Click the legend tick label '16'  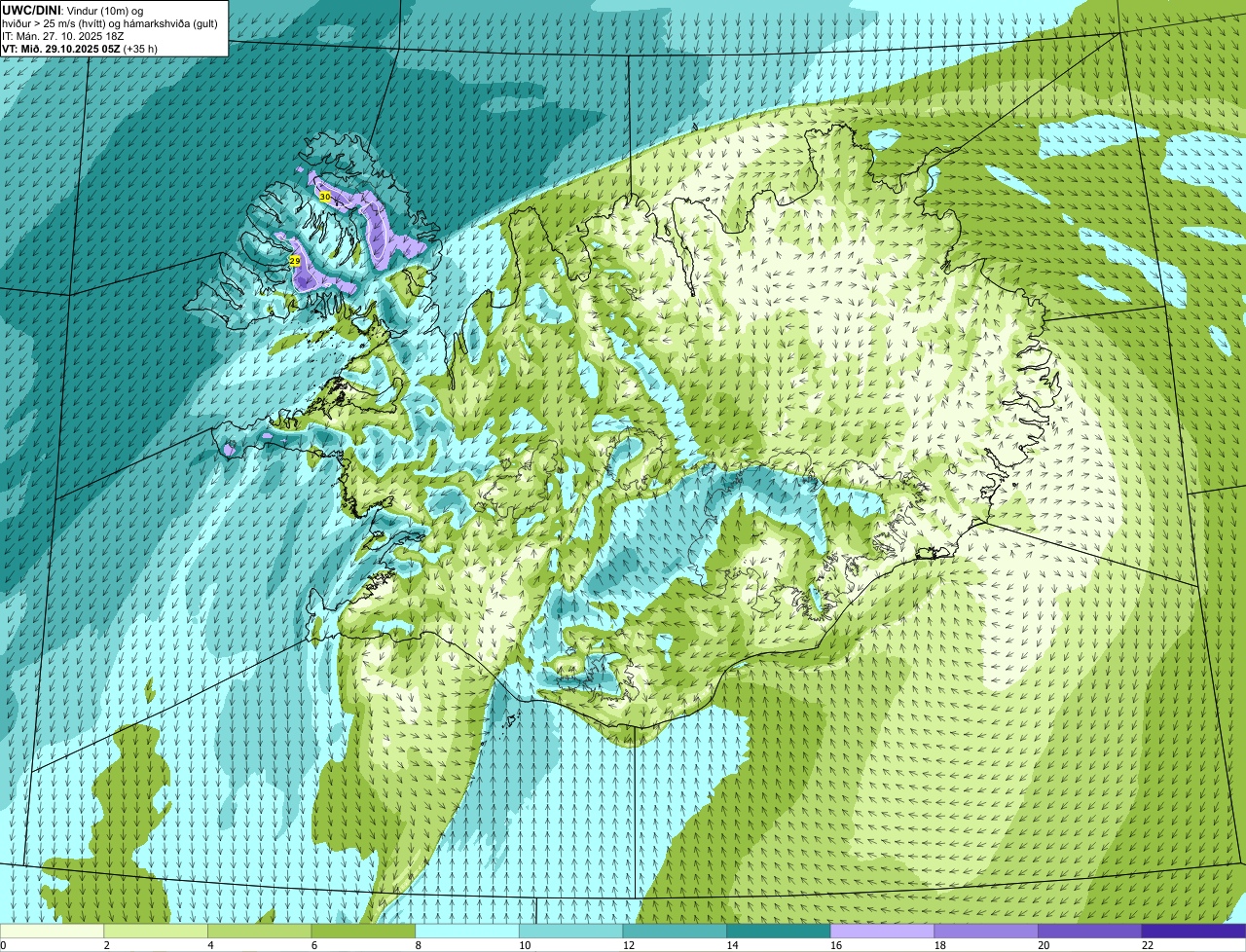(x=836, y=945)
